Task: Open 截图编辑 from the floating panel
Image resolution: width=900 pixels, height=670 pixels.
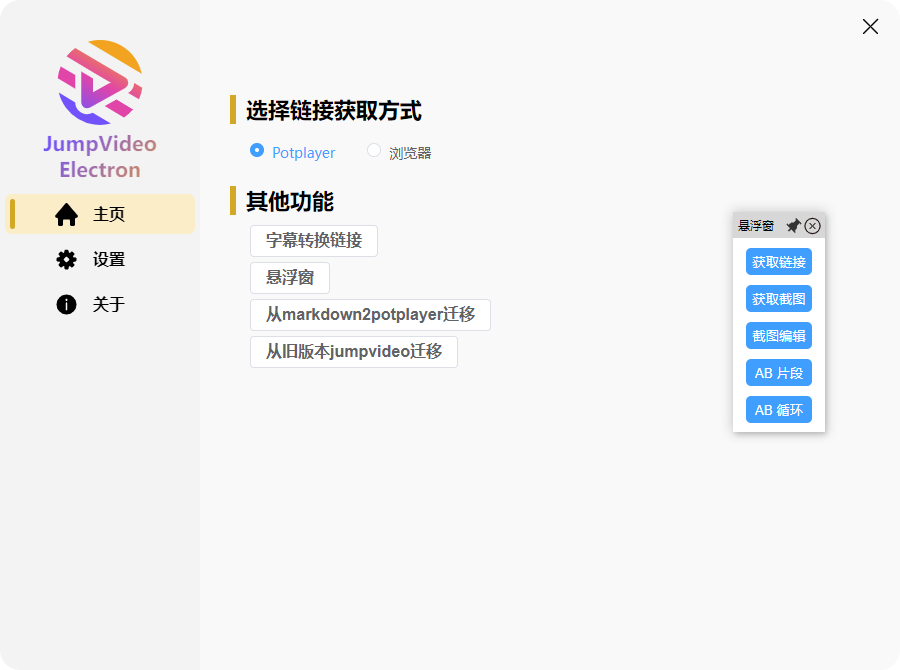Action: click(778, 336)
